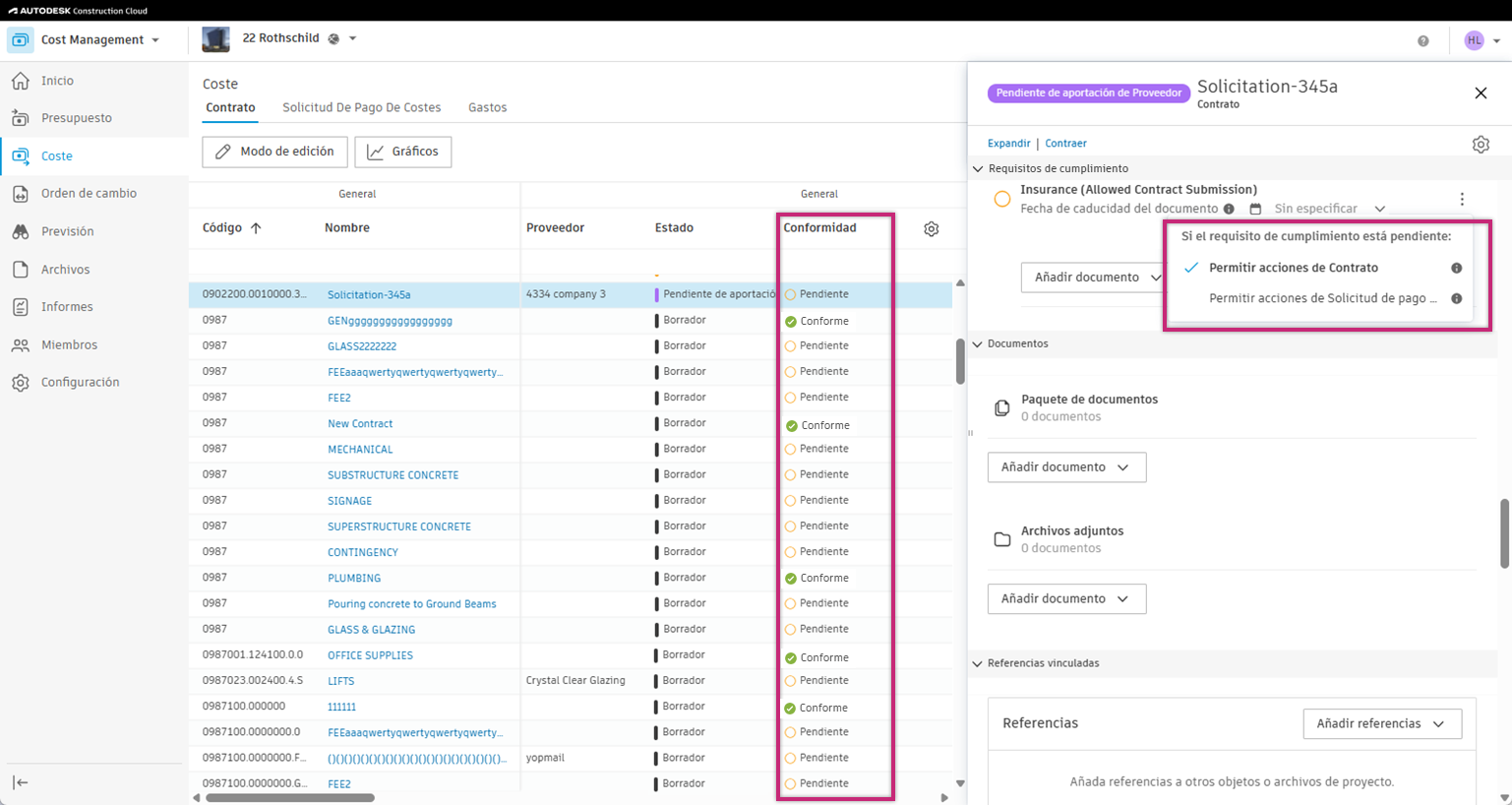Image resolution: width=1512 pixels, height=805 pixels.
Task: Click the Miembros people icon
Action: [x=21, y=345]
